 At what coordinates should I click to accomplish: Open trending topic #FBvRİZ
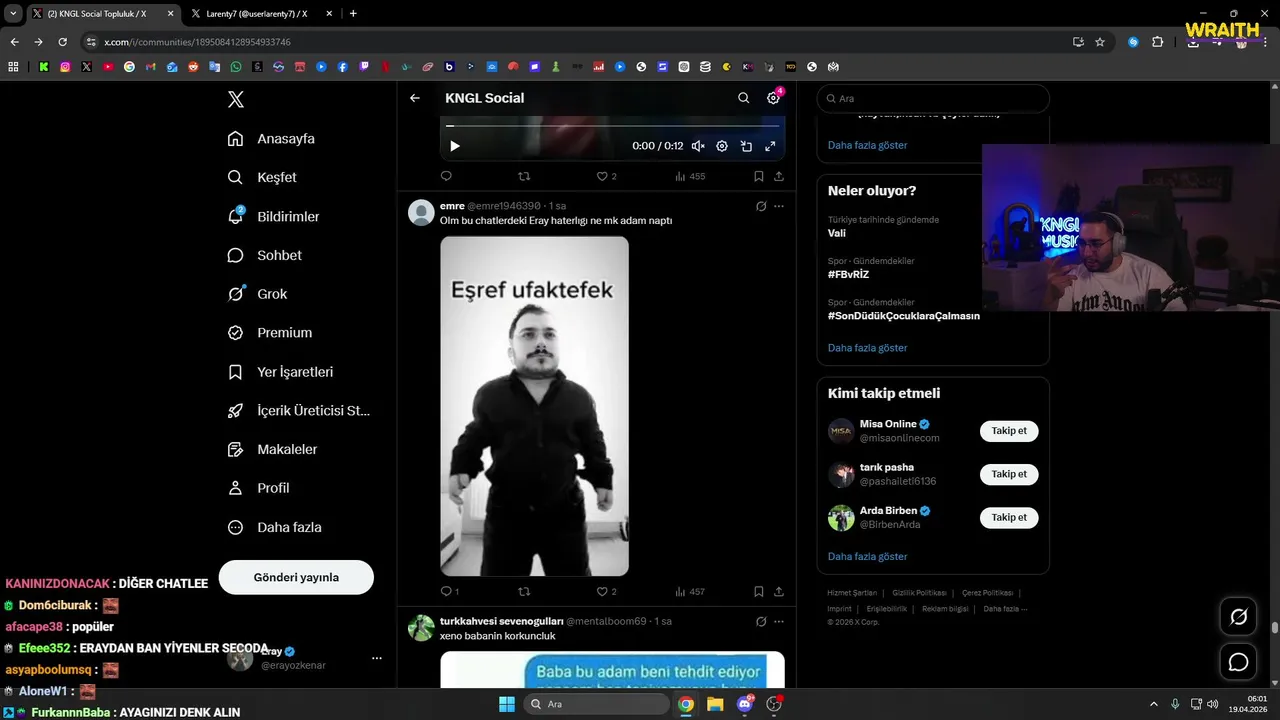pos(850,274)
